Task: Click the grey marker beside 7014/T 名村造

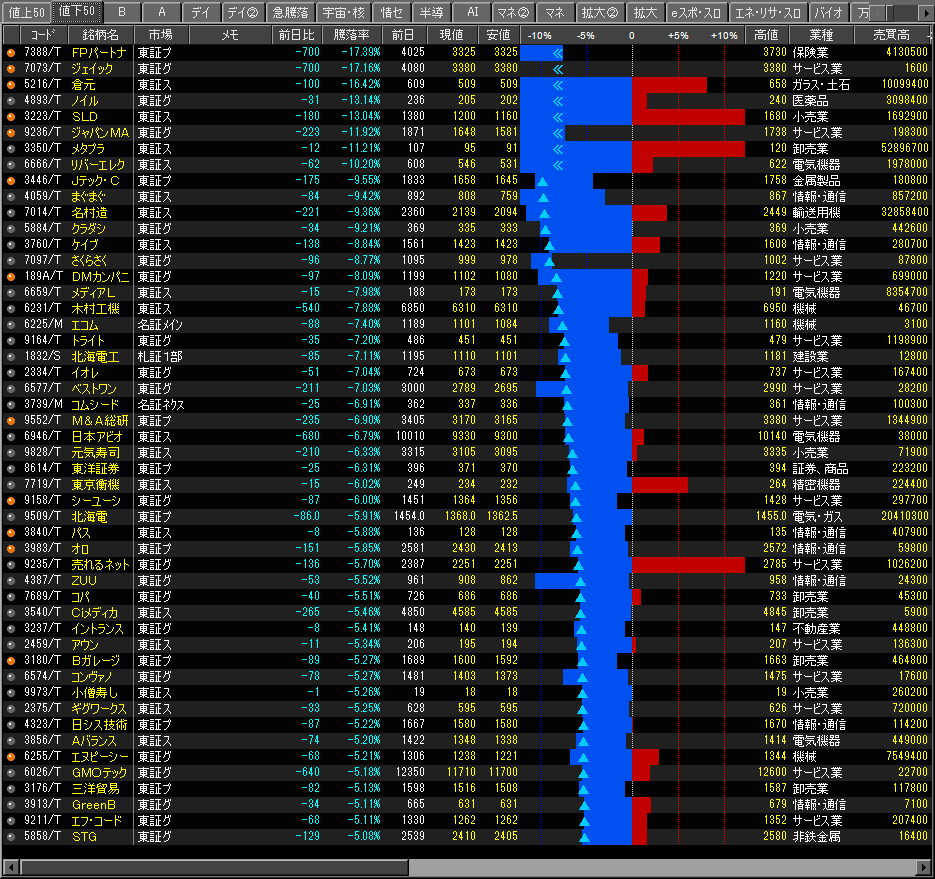Action: coord(11,213)
